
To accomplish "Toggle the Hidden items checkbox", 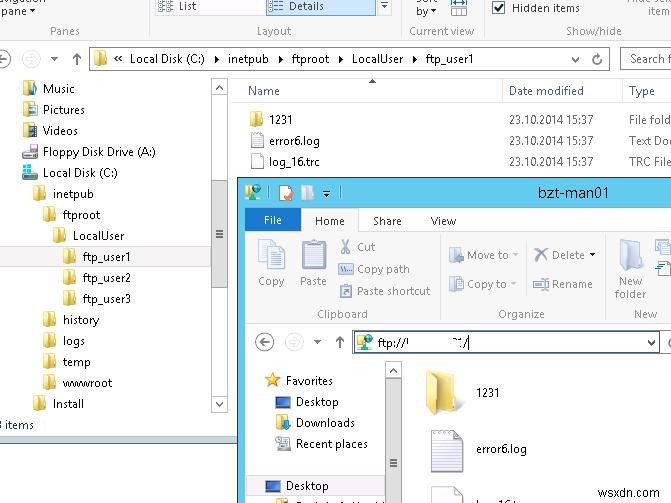I will point(498,8).
